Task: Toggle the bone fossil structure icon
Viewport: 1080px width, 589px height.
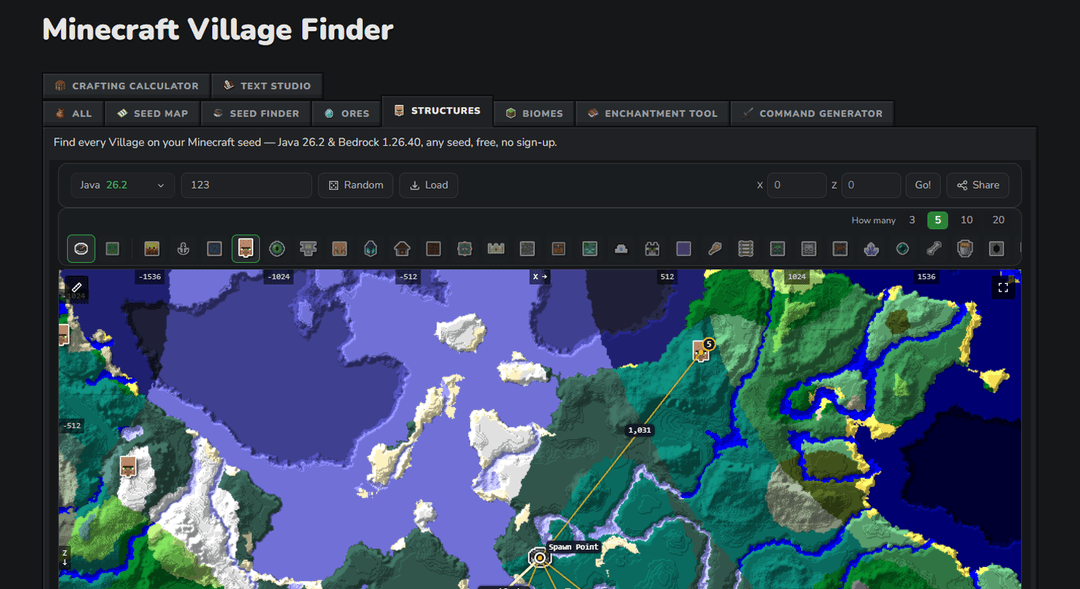Action: point(934,249)
